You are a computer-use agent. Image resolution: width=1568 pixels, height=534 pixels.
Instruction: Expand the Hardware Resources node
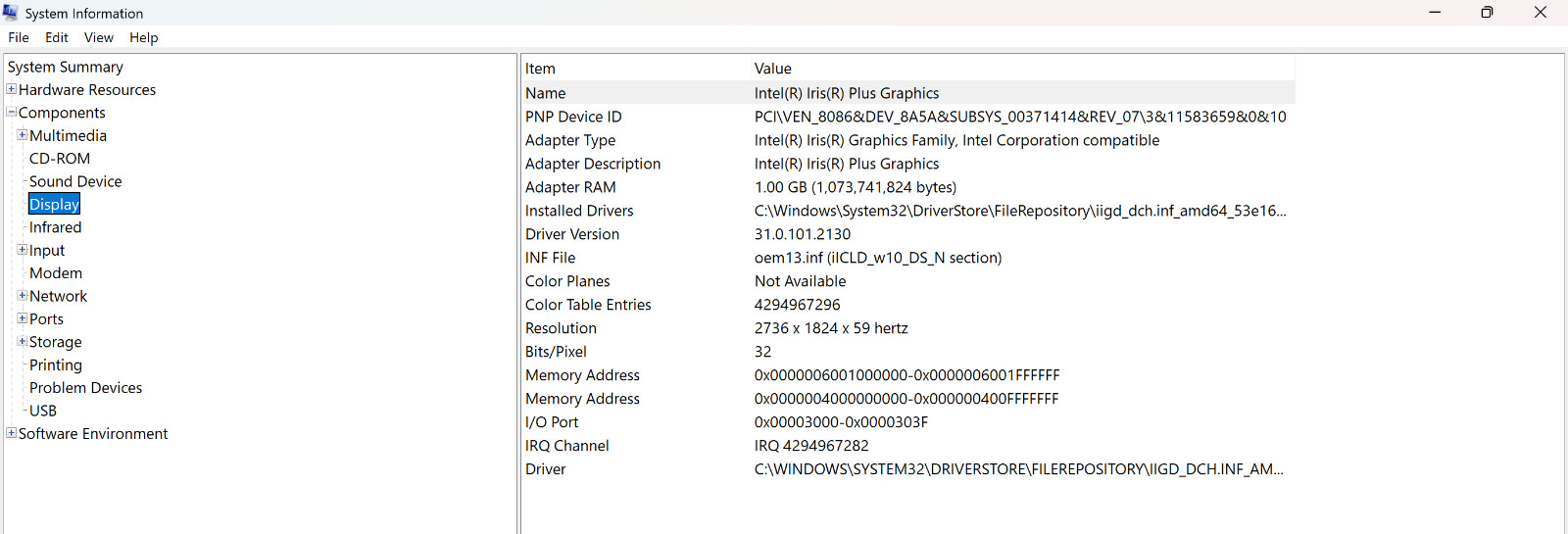point(12,89)
